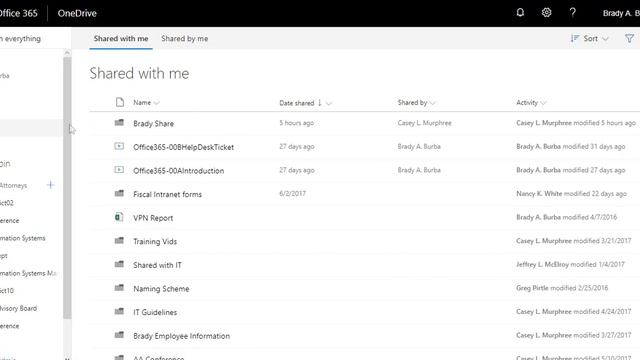Open Office365-00BHelpDeskTicket file
The height and width of the screenshot is (360, 640).
(x=183, y=147)
